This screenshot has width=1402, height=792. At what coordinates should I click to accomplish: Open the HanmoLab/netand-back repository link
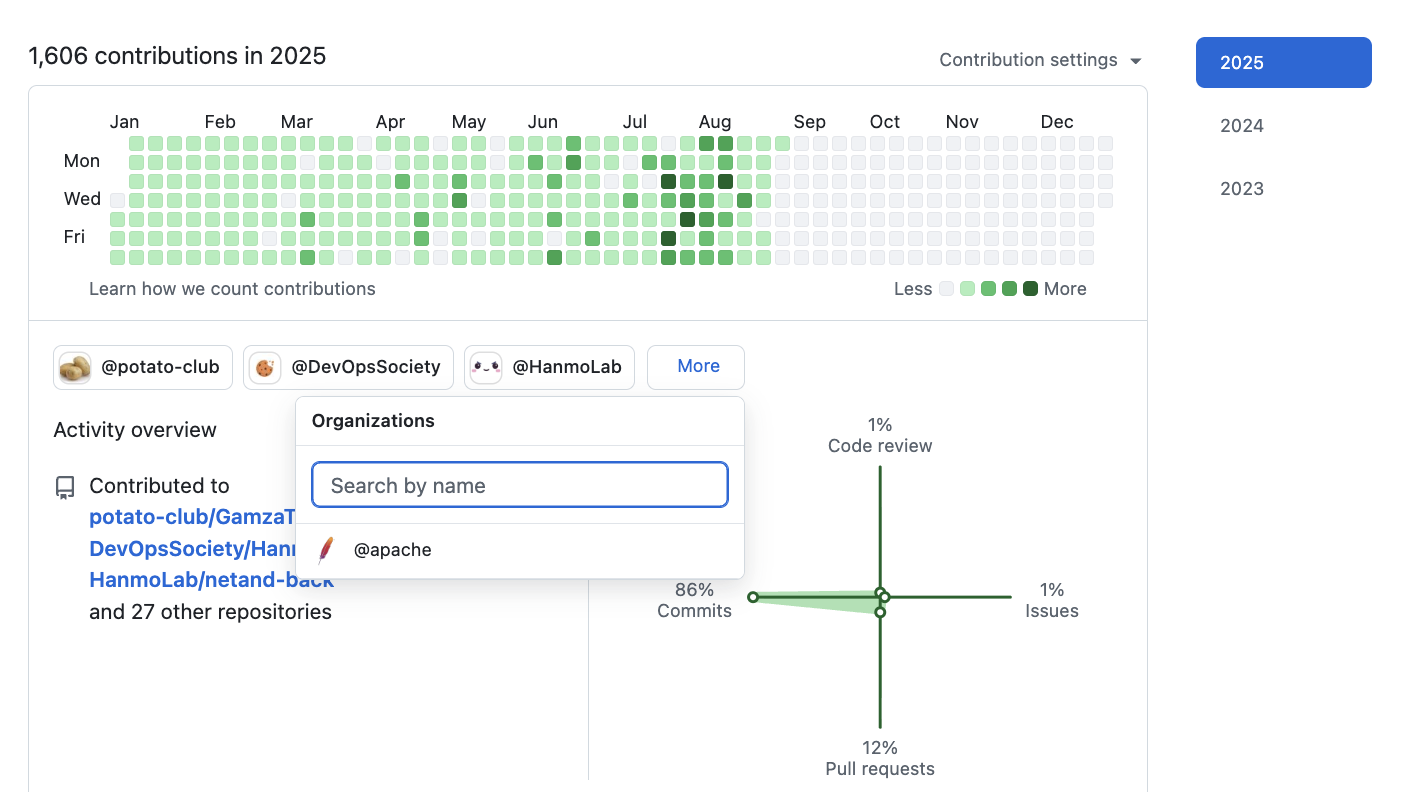(x=211, y=580)
